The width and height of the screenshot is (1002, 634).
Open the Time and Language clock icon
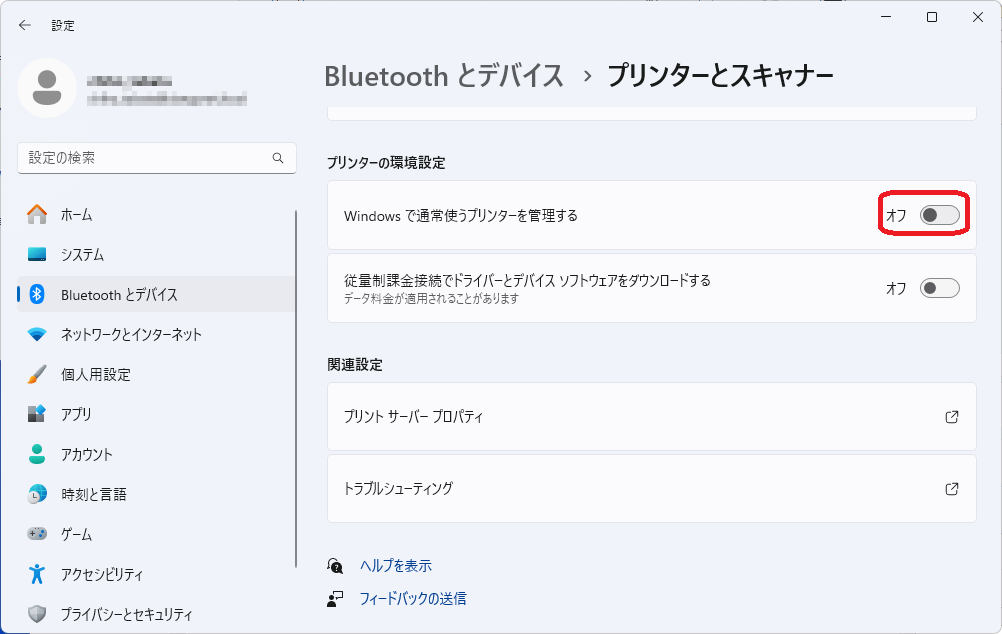coord(37,494)
